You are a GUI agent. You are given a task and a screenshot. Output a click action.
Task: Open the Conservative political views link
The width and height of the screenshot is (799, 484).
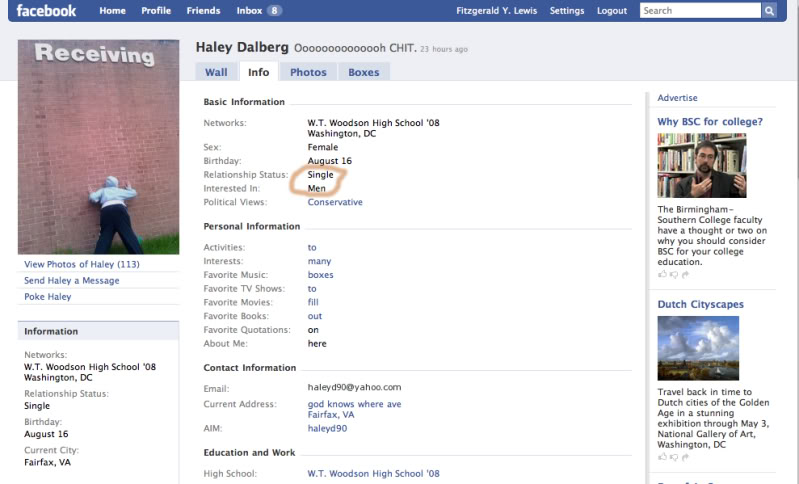pos(335,202)
